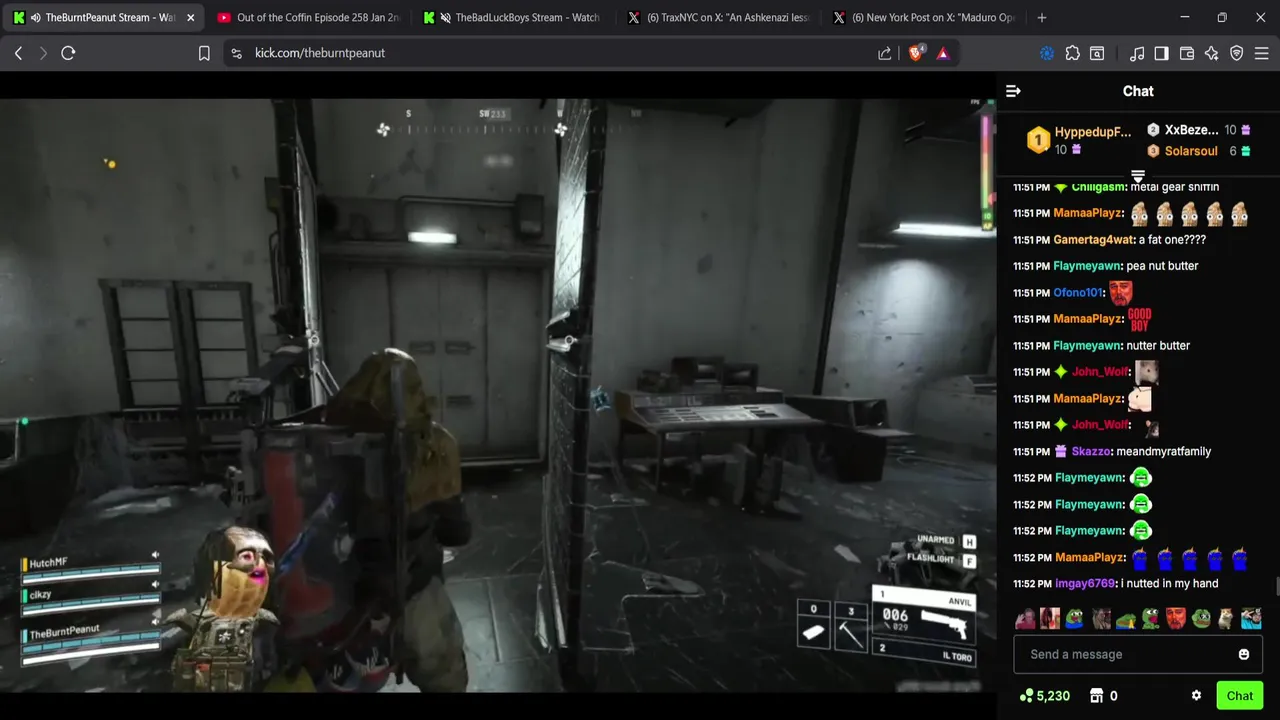Click the 'nutter butter' chat message
The width and height of the screenshot is (1280, 720).
1158,346
